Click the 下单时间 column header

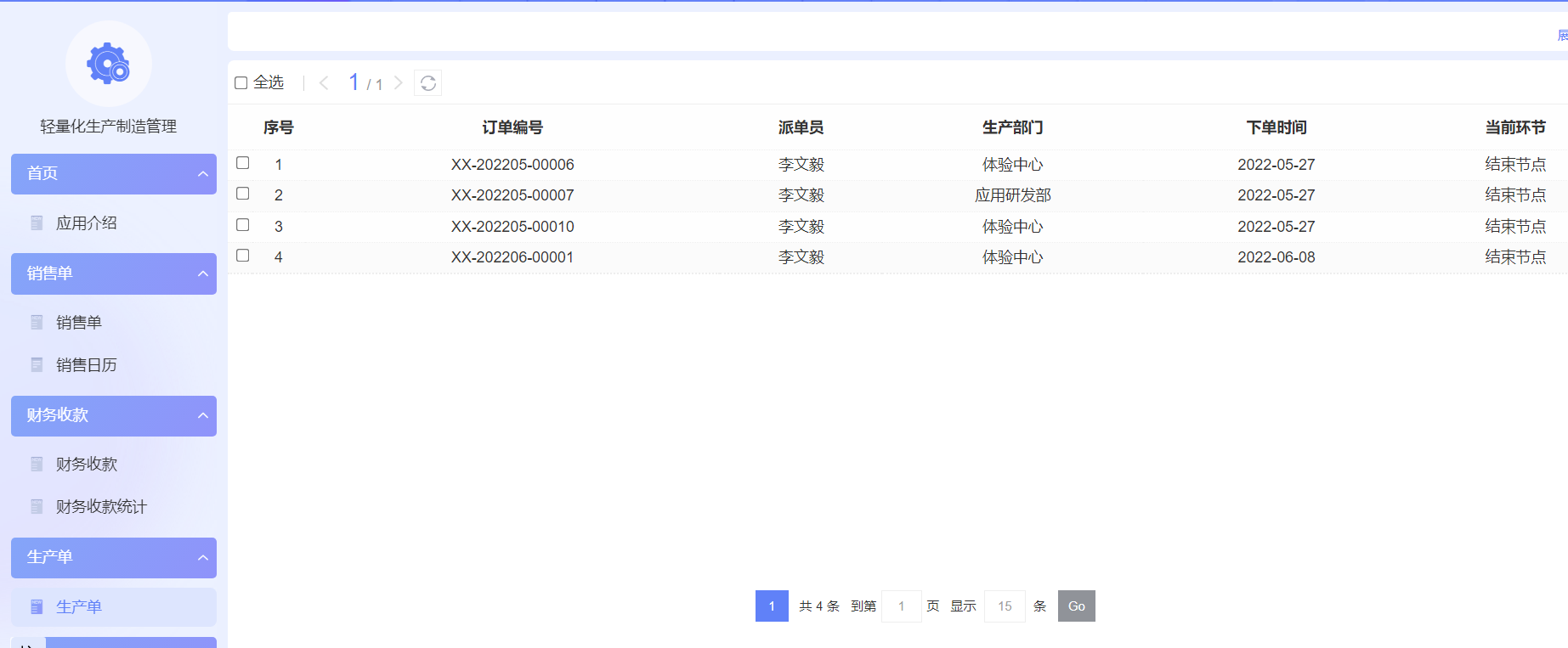click(1276, 127)
